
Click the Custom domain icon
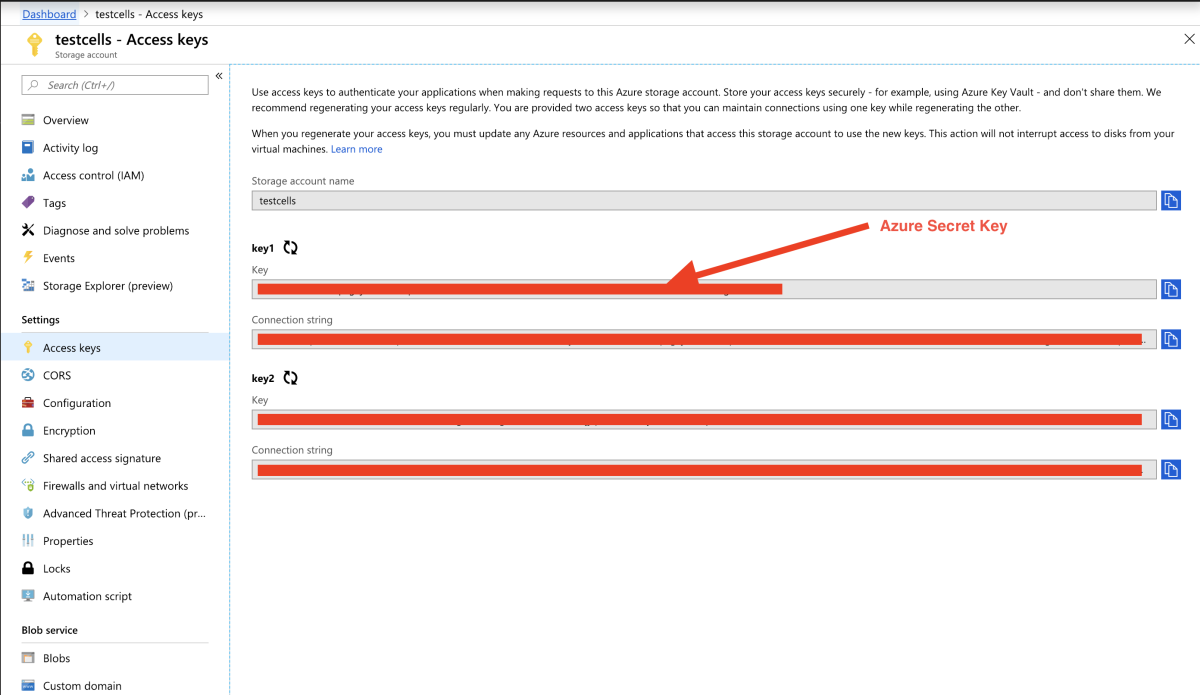pyautogui.click(x=28, y=686)
